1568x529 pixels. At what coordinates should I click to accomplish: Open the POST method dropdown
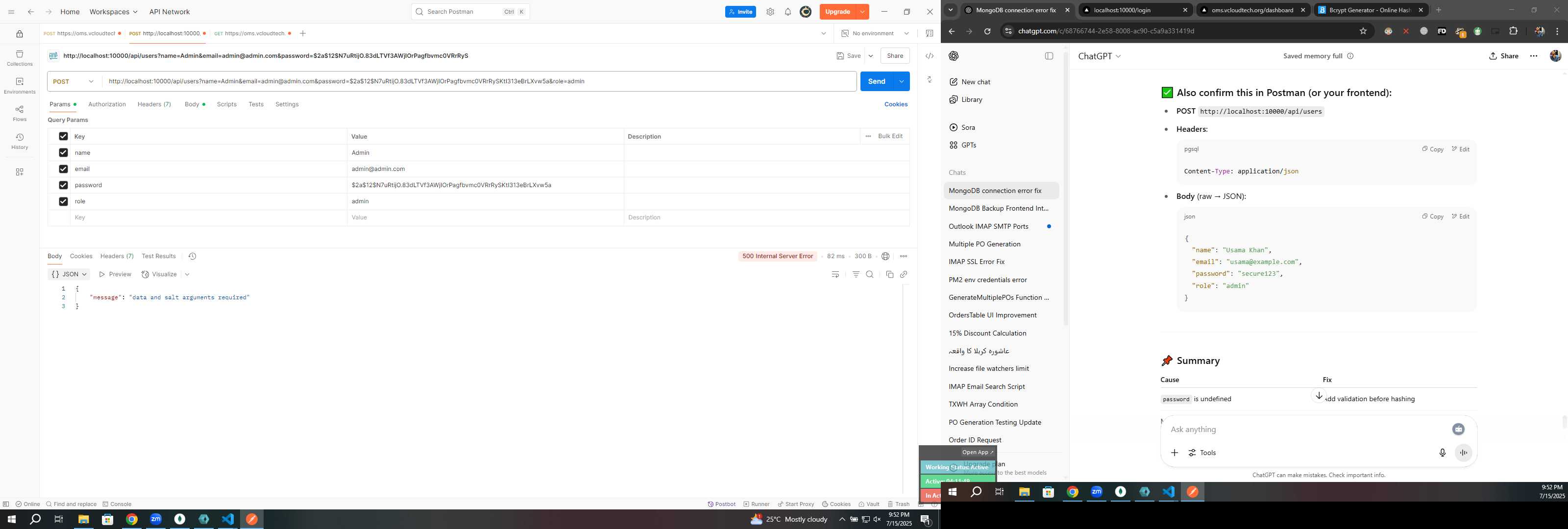[74, 82]
